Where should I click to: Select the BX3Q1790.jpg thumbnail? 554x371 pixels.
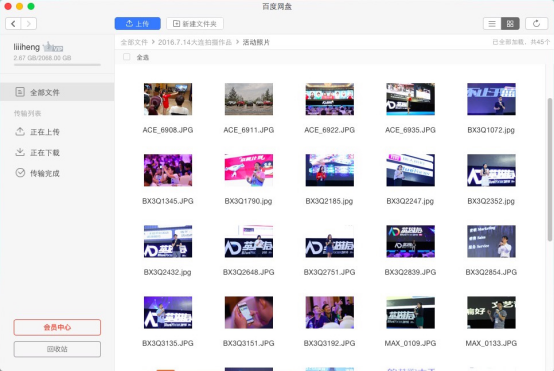(x=249, y=170)
